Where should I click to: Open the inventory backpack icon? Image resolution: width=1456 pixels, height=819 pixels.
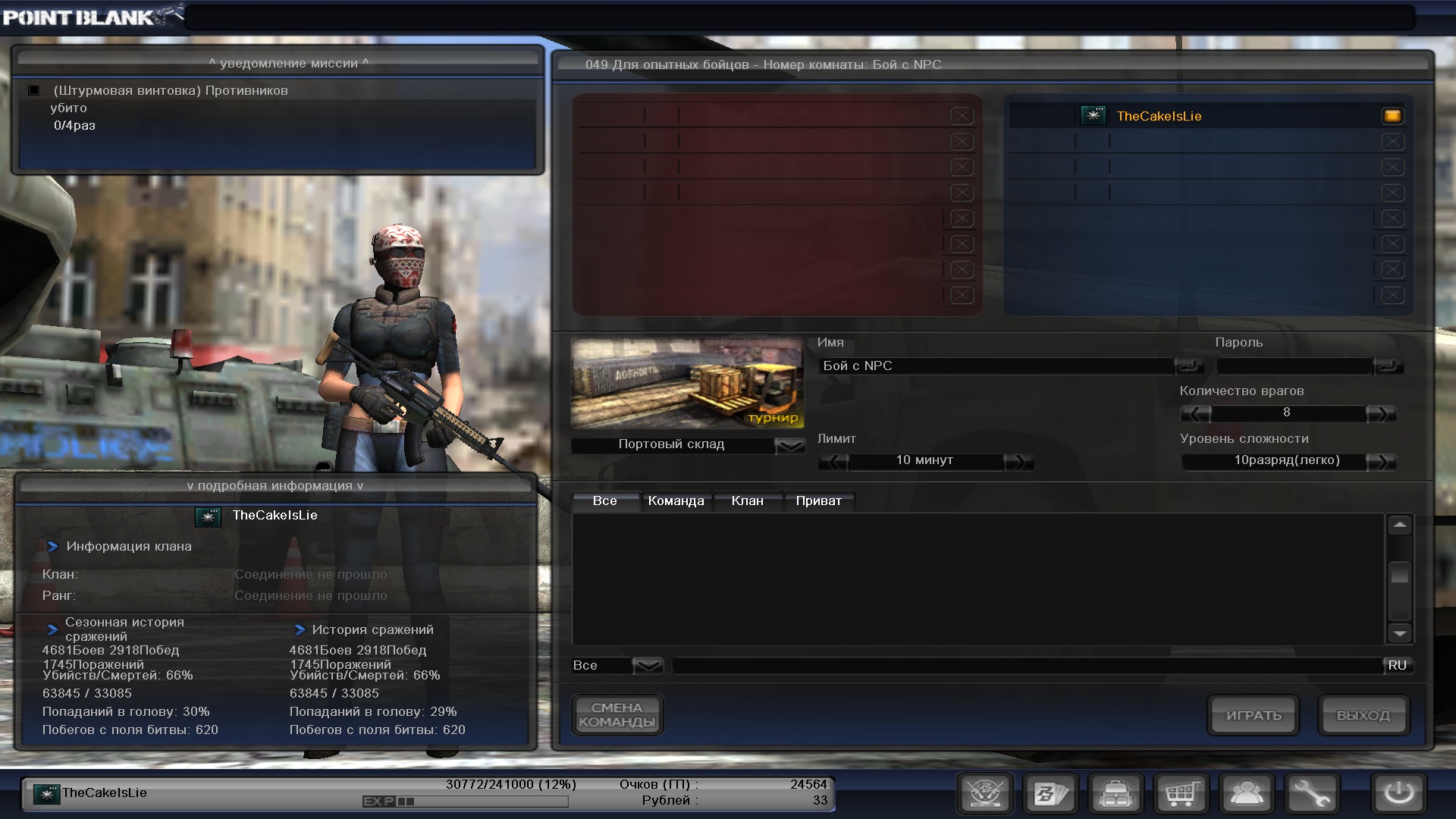point(1116,794)
